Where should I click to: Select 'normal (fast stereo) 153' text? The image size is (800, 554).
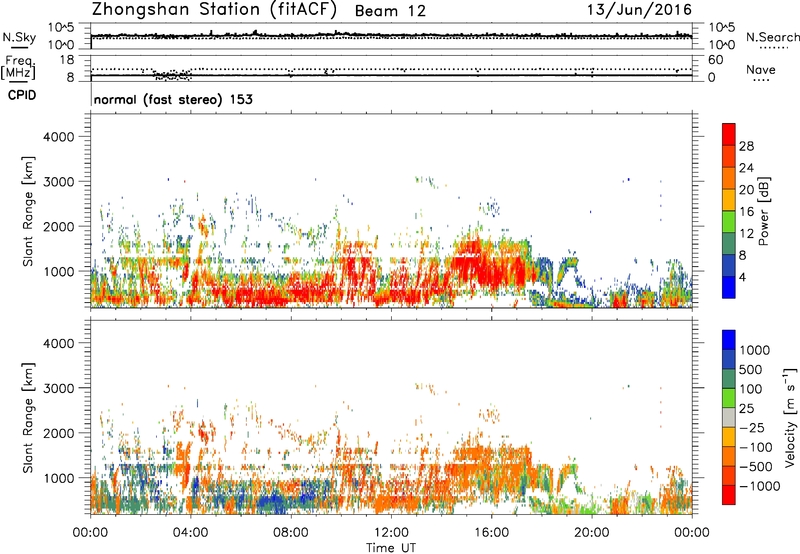pyautogui.click(x=173, y=99)
